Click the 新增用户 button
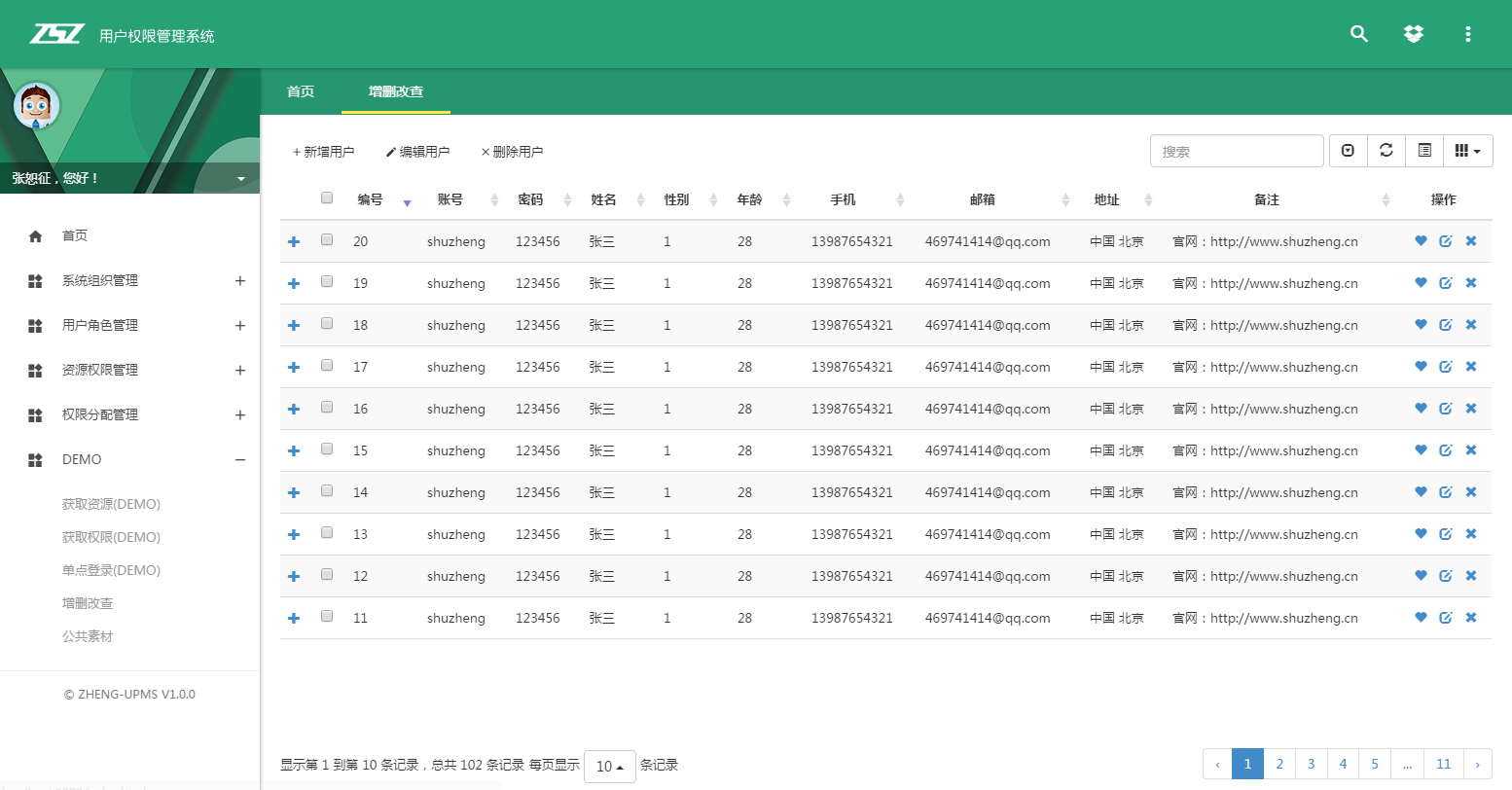The width and height of the screenshot is (1512, 790). click(323, 152)
